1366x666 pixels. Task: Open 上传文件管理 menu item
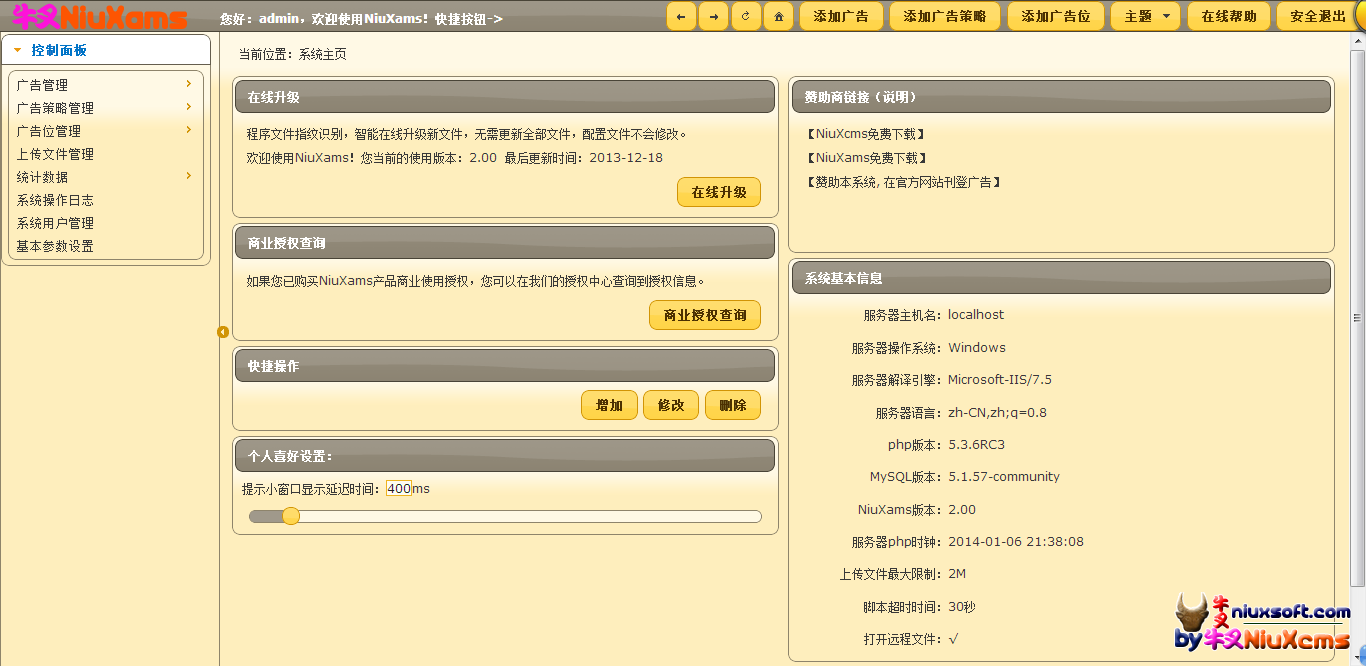tap(55, 154)
